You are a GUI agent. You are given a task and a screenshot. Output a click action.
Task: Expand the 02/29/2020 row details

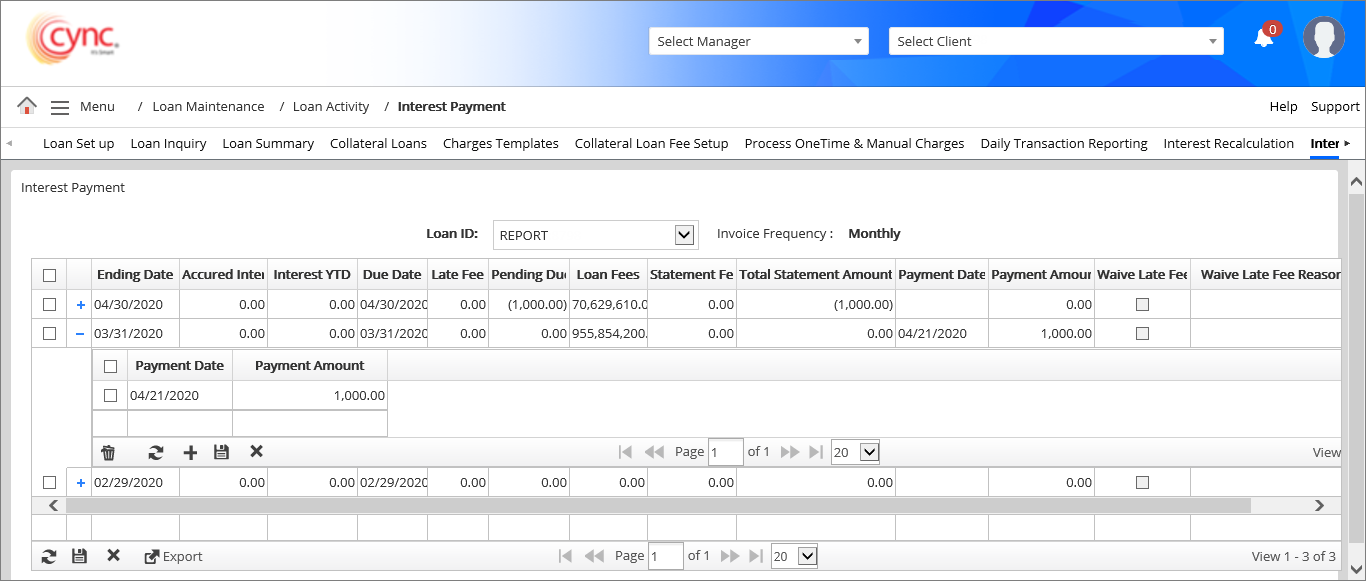[81, 483]
